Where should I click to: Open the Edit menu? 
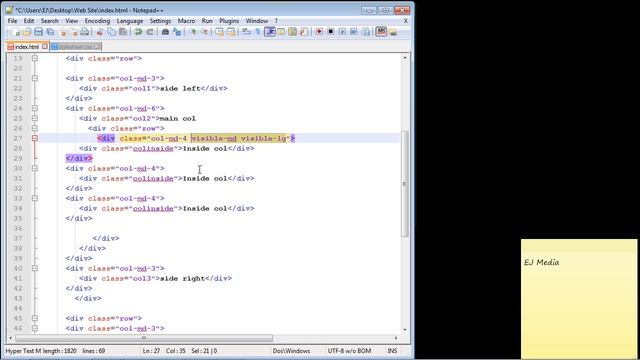29,21
